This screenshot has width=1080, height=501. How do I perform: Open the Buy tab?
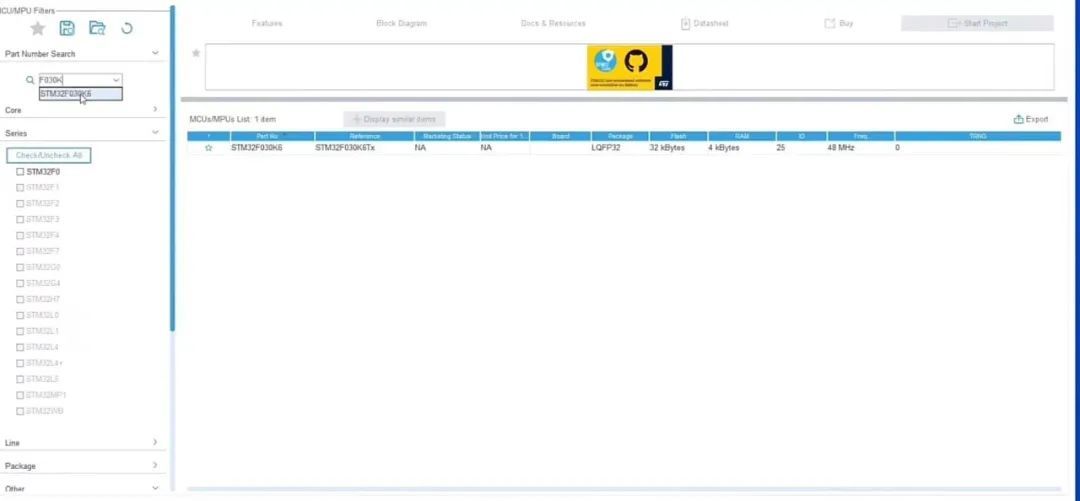(839, 23)
